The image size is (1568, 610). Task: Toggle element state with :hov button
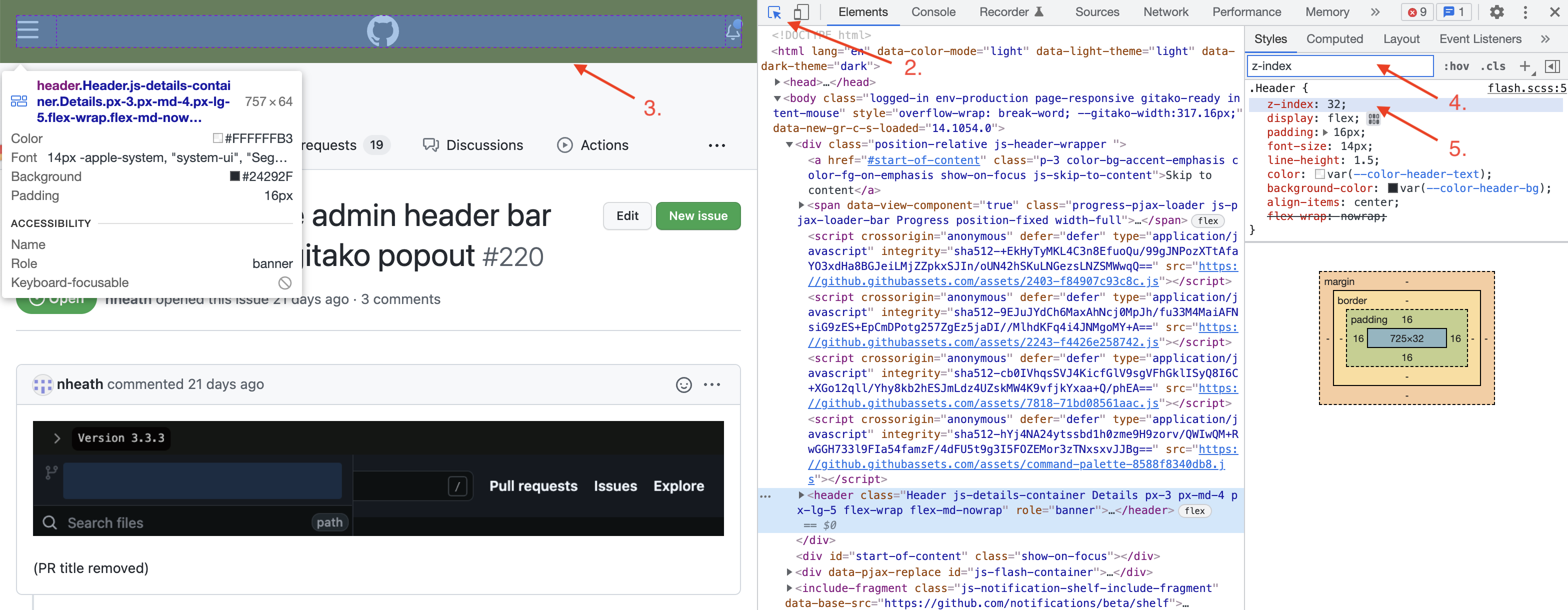(1456, 65)
